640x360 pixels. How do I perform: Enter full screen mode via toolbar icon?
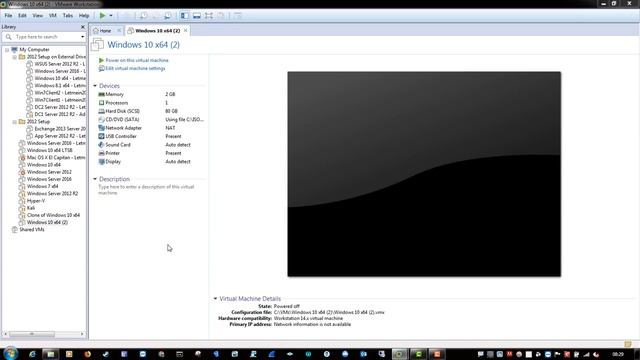coord(209,16)
